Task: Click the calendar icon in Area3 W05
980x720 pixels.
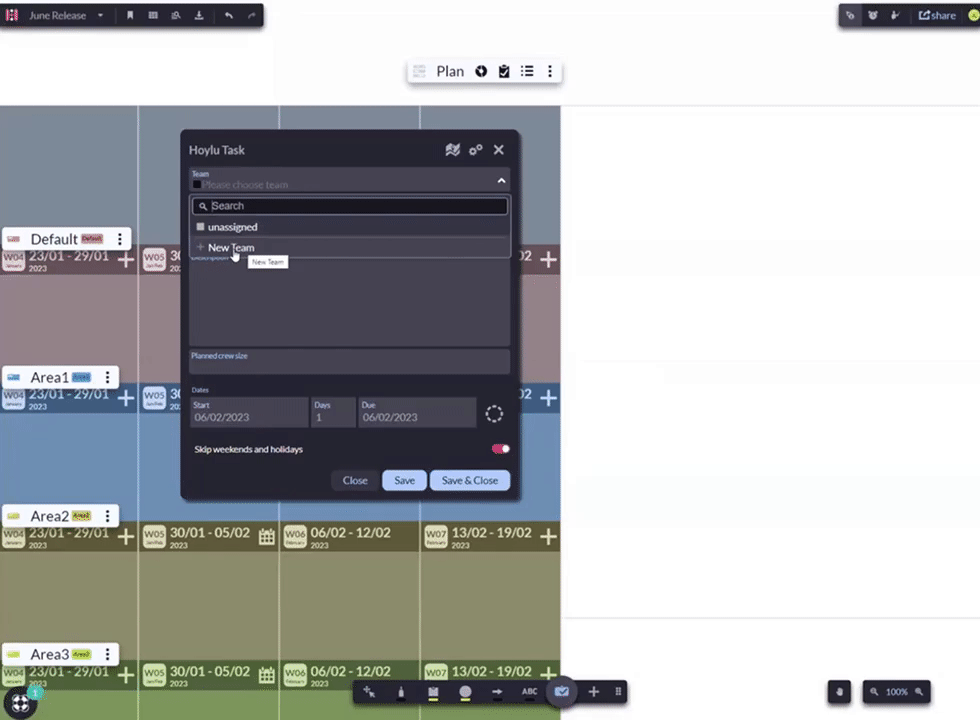Action: (x=267, y=674)
